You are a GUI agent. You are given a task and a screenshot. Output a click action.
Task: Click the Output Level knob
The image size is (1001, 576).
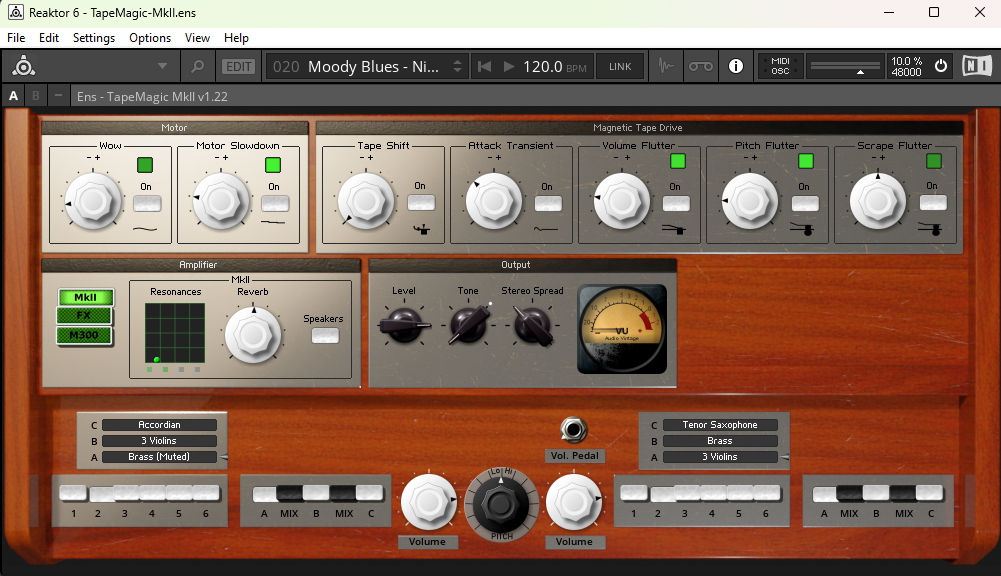pos(403,325)
